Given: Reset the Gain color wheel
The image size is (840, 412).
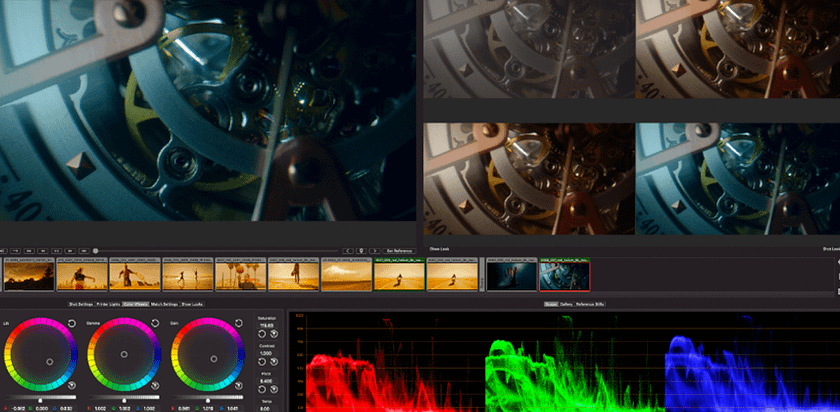Looking at the screenshot, I should coord(239,323).
